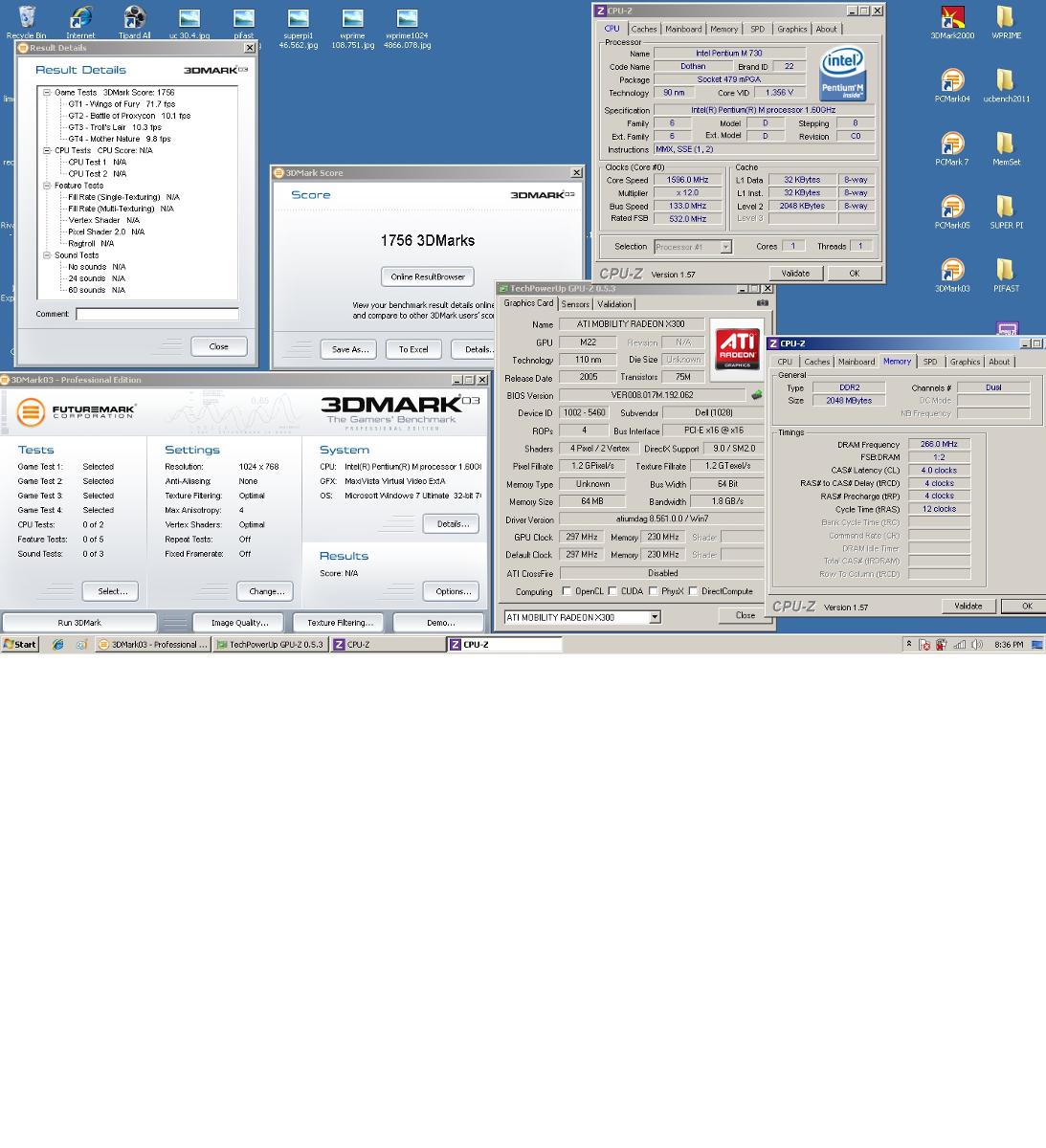Select the GT4 - Mother Nature result row
1046x1148 pixels.
coord(120,139)
